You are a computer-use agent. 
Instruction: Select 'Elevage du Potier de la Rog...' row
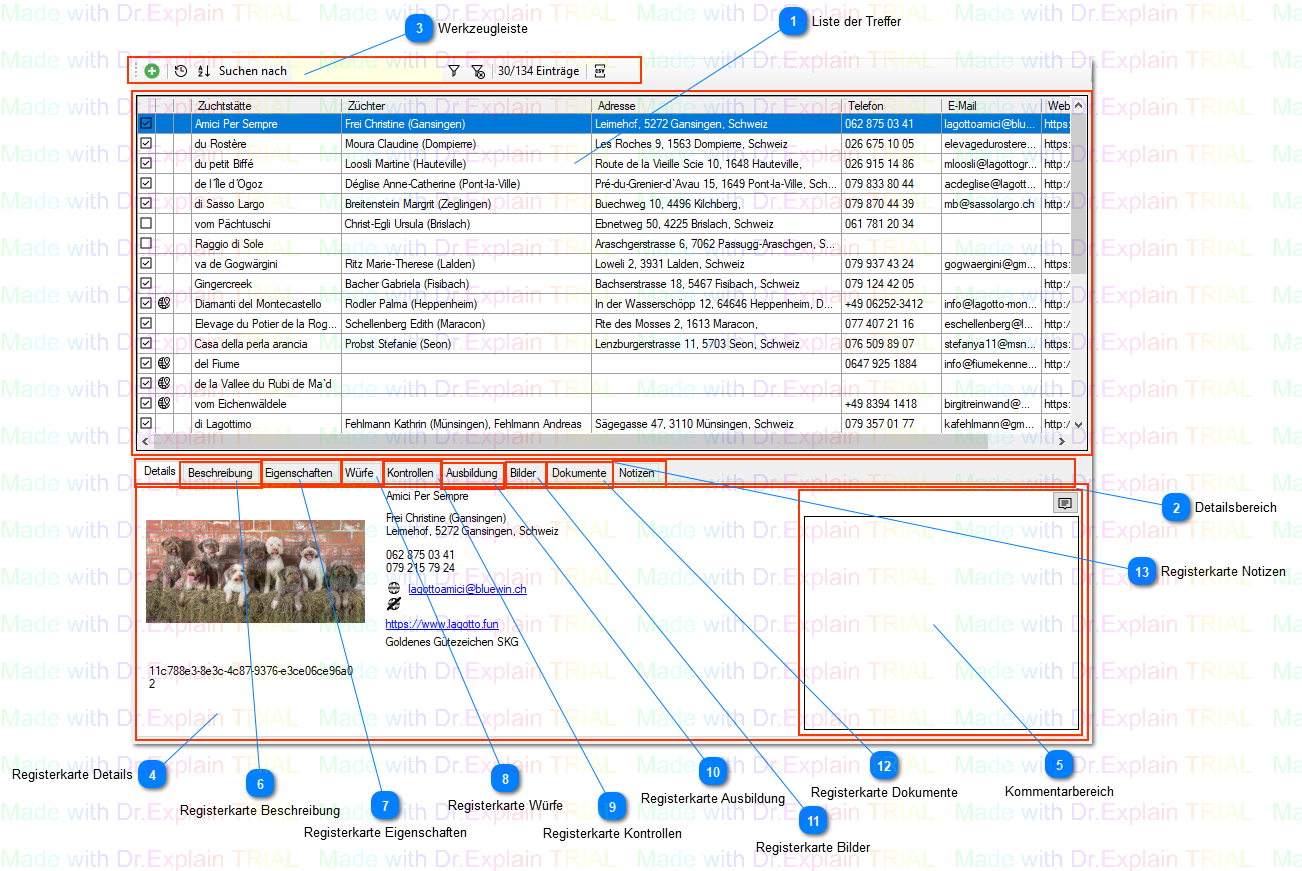(x=604, y=324)
